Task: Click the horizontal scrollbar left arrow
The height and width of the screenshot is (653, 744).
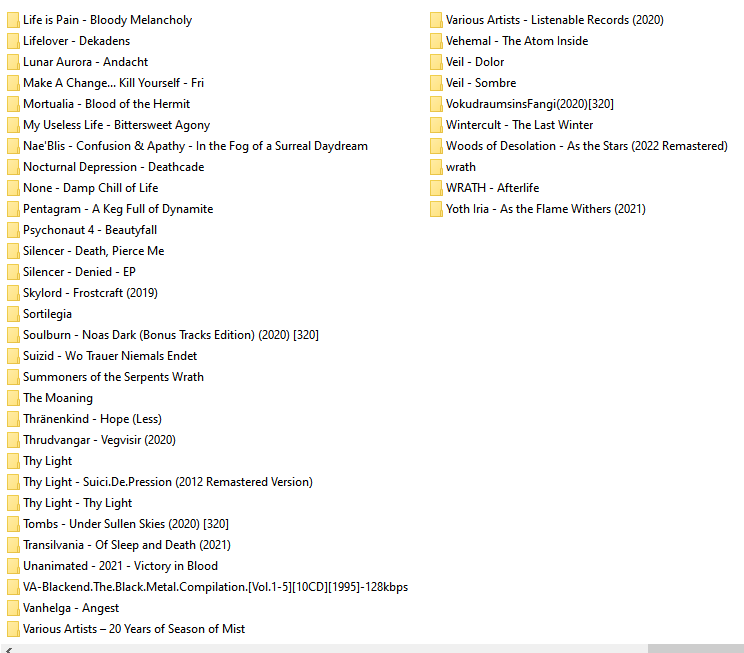Action: (8, 649)
